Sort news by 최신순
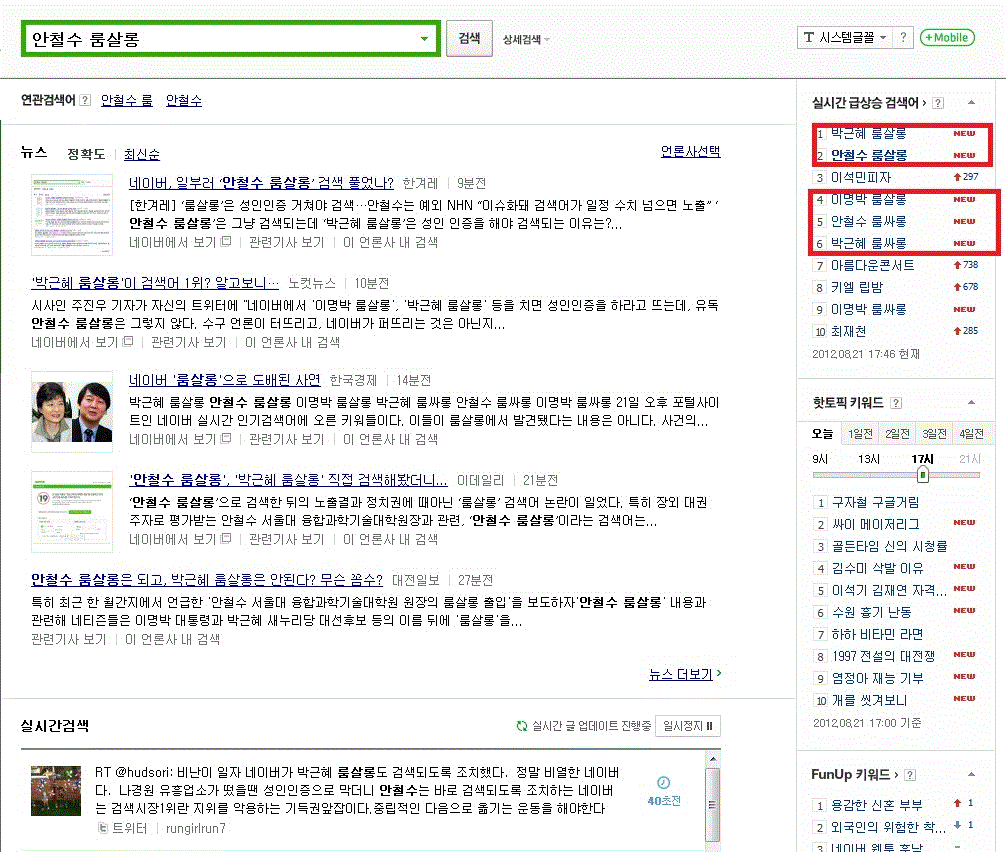Viewport: 1006px width, 852px height. 141,154
